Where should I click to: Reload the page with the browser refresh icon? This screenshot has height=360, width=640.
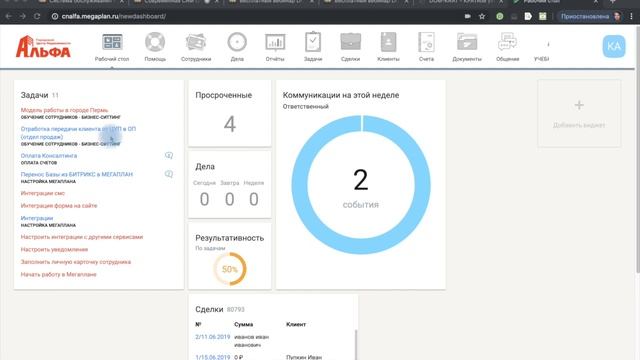tap(37, 16)
